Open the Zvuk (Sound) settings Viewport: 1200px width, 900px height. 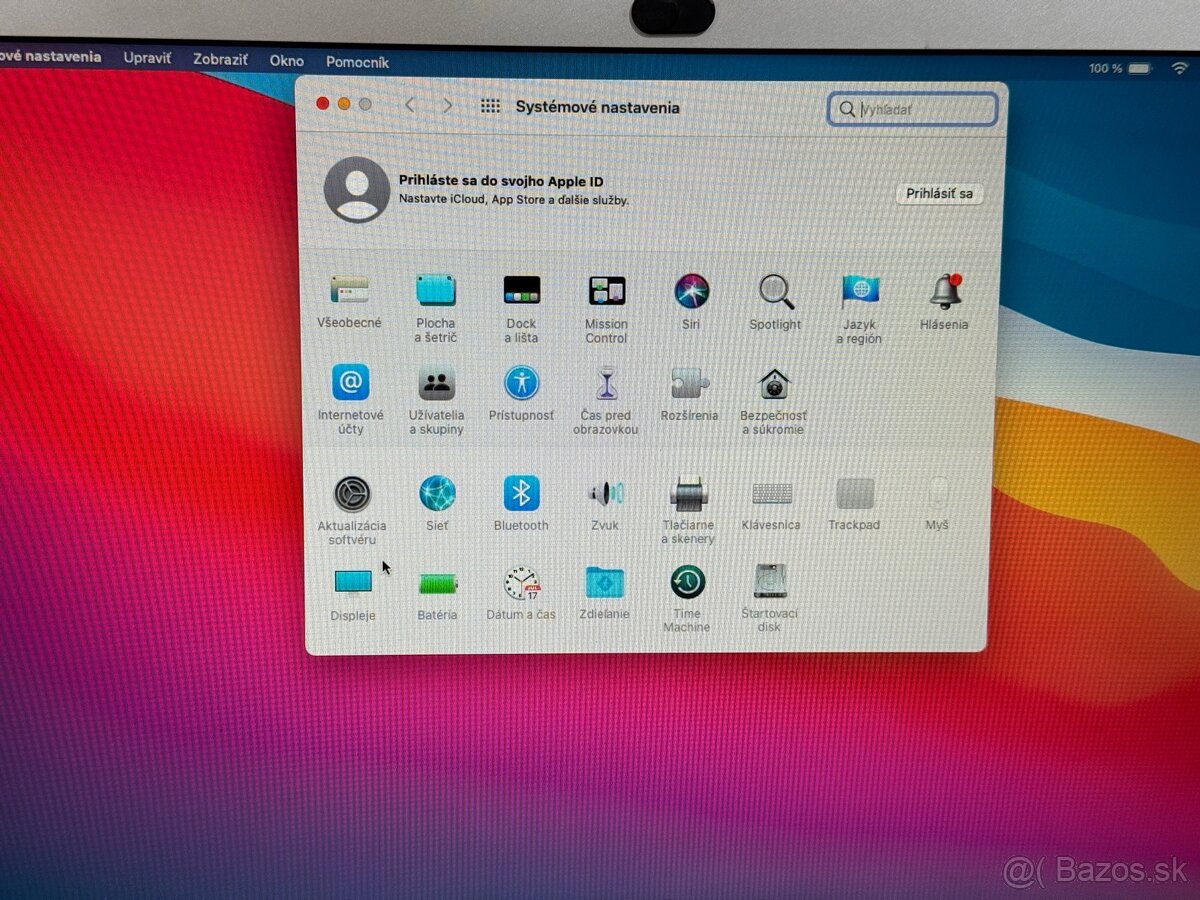[604, 492]
